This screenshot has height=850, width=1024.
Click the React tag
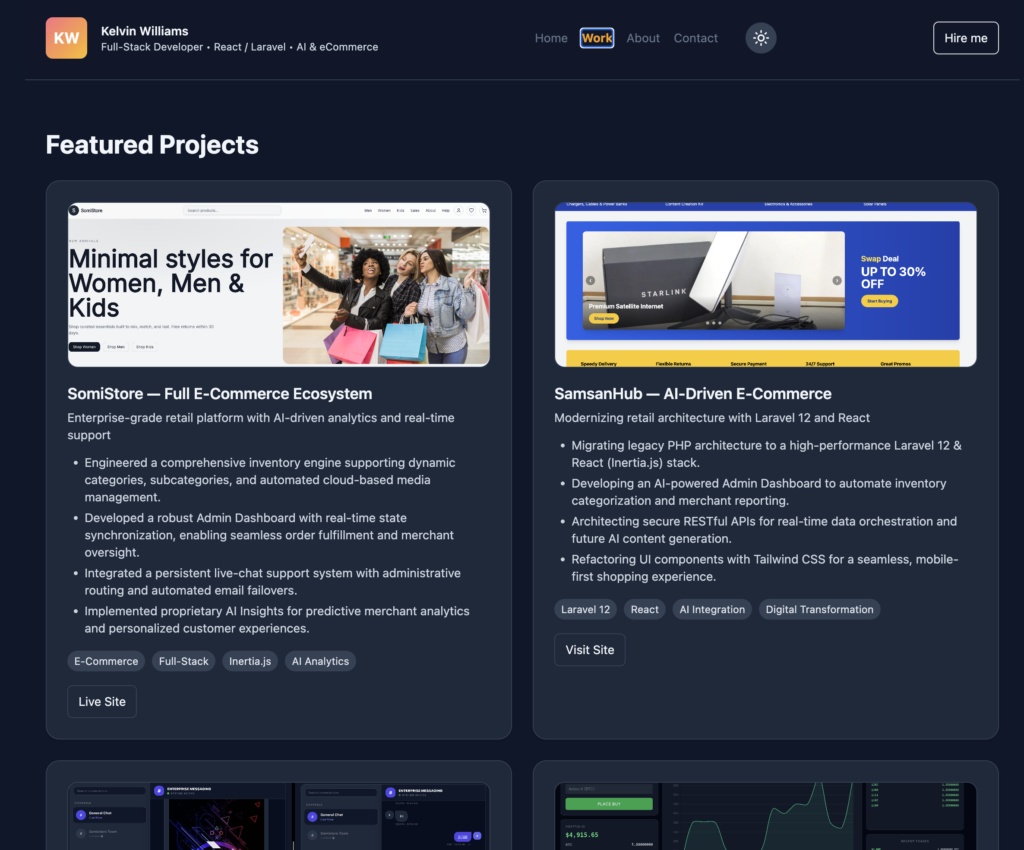(645, 609)
